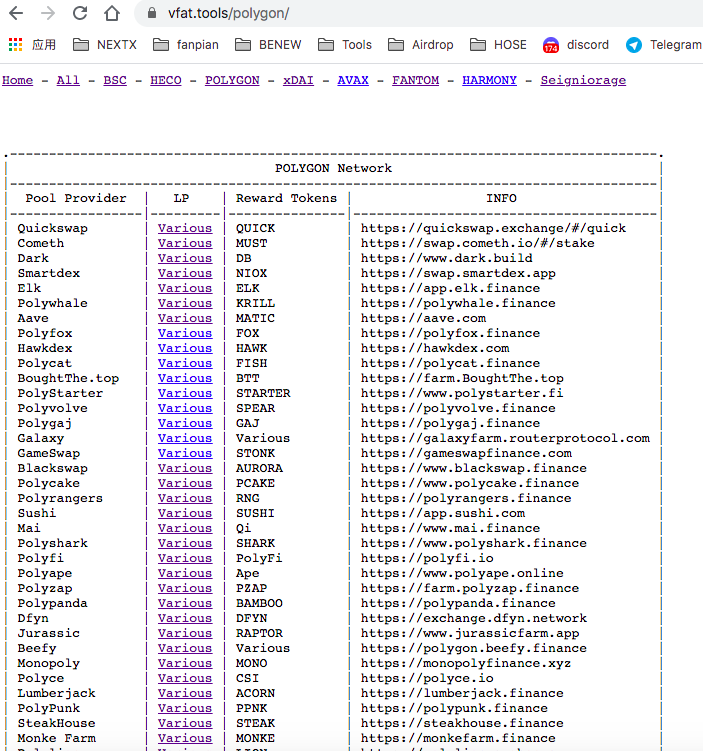
Task: Open the Telegram bookmark
Action: [x=664, y=45]
